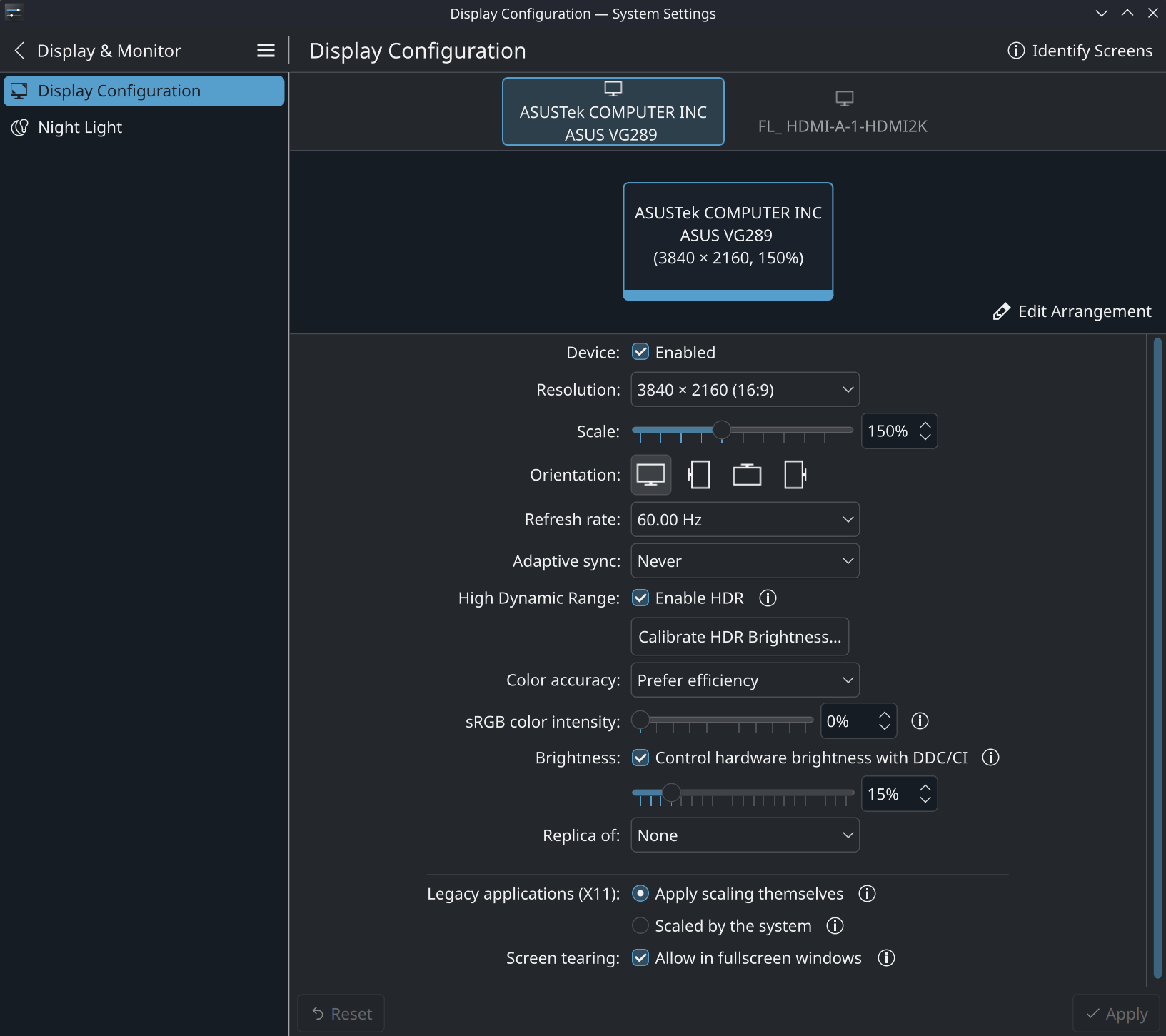Expand the Refresh rate dropdown
The image size is (1166, 1036).
coord(745,520)
